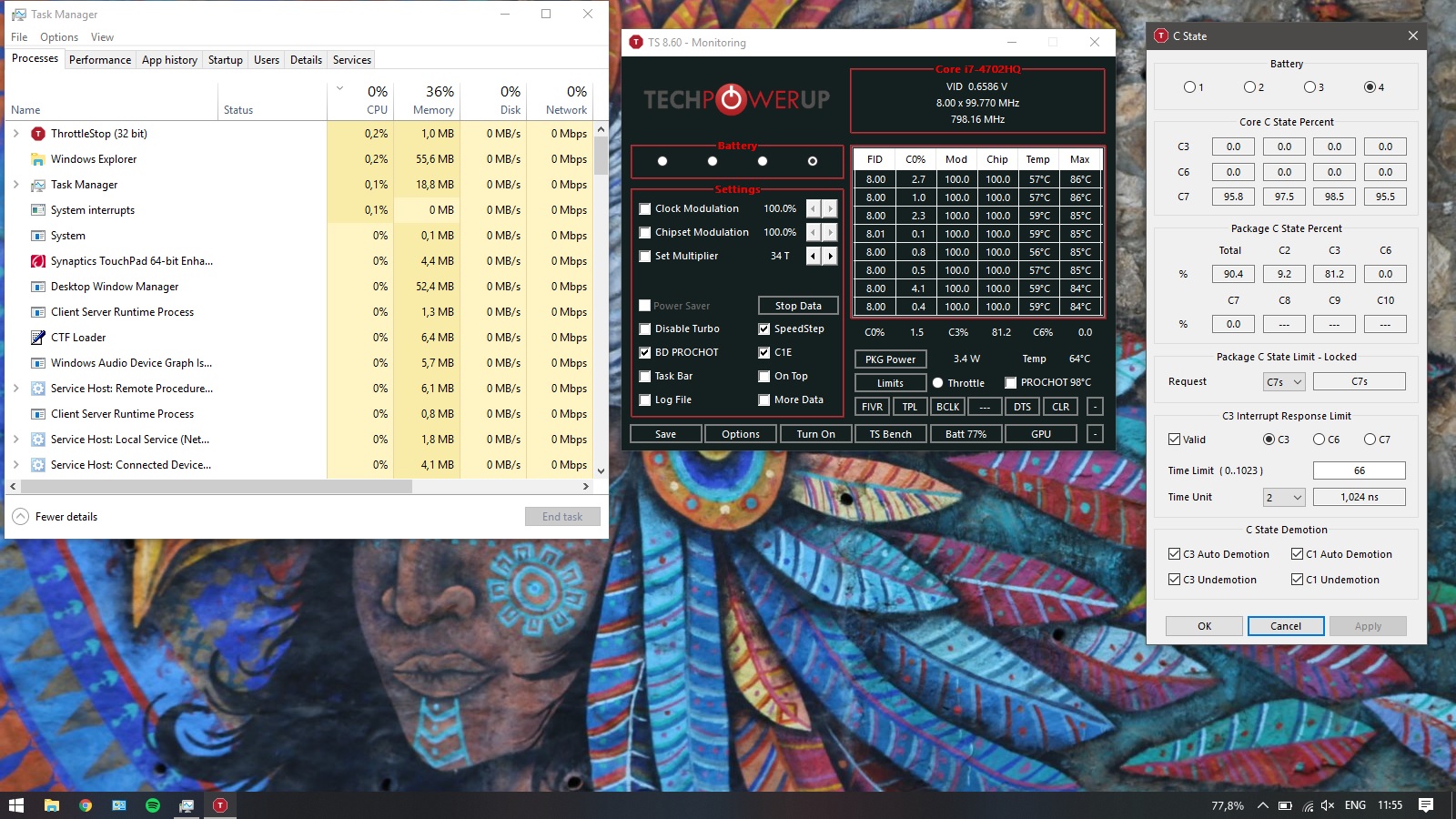Click the ThrottleStop process icon in Task Manager
Viewport: 1456px width, 819px height.
click(38, 134)
